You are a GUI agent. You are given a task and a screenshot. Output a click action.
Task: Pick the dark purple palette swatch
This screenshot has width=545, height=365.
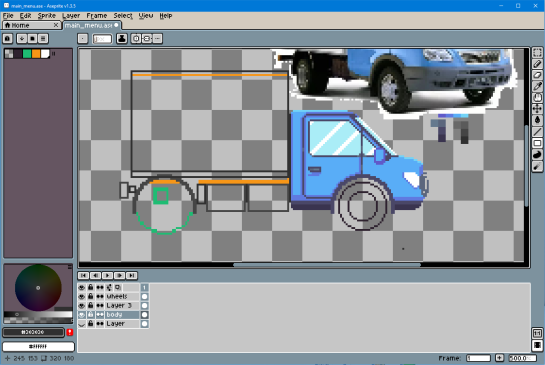point(18,54)
